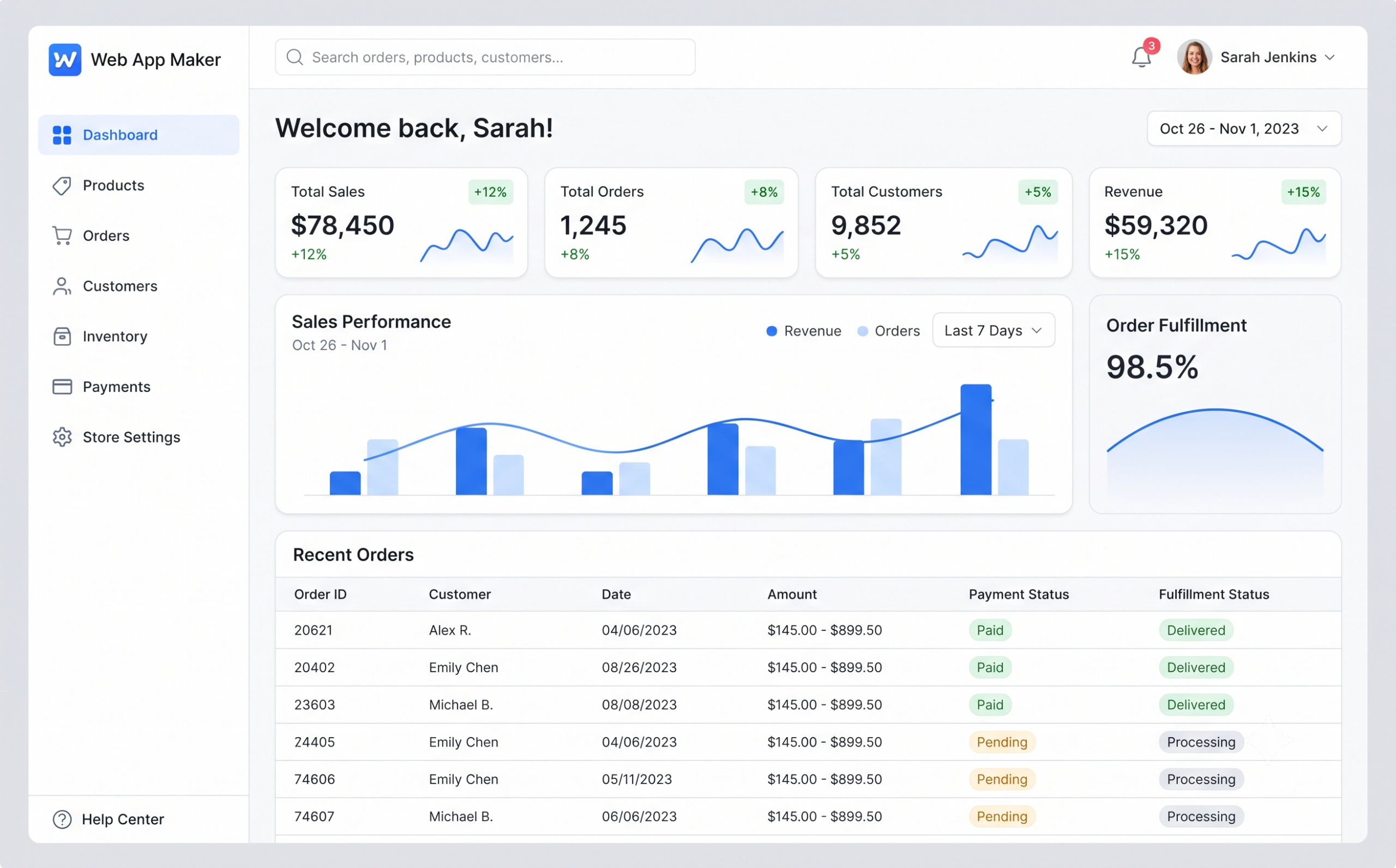Image resolution: width=1396 pixels, height=868 pixels.
Task: Select order ID 74606
Action: coord(315,780)
